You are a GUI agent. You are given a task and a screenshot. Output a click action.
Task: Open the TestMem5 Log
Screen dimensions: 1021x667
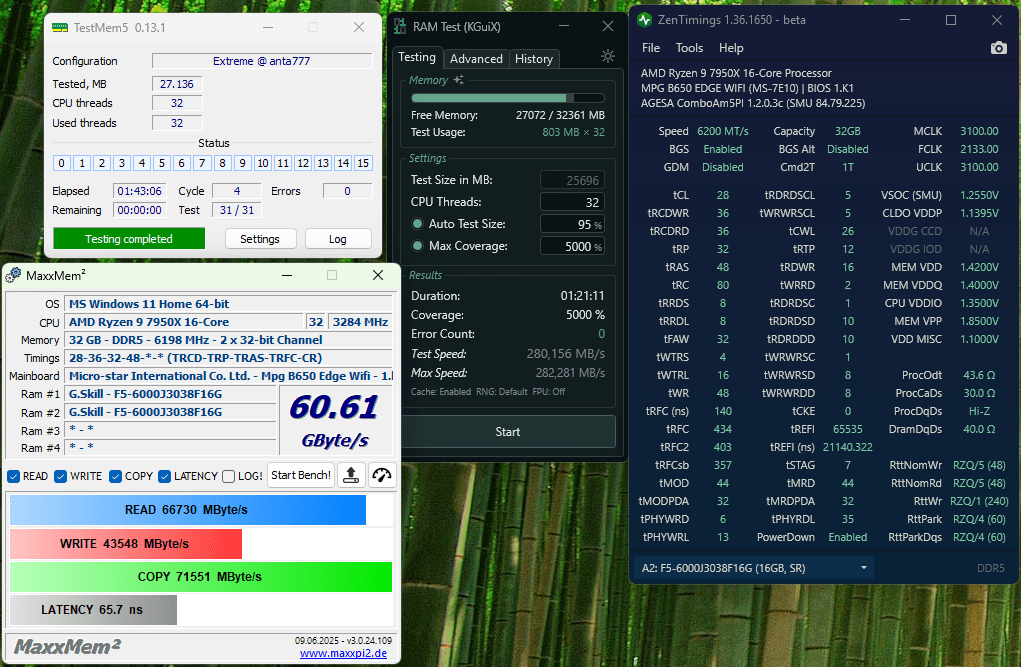[338, 239]
